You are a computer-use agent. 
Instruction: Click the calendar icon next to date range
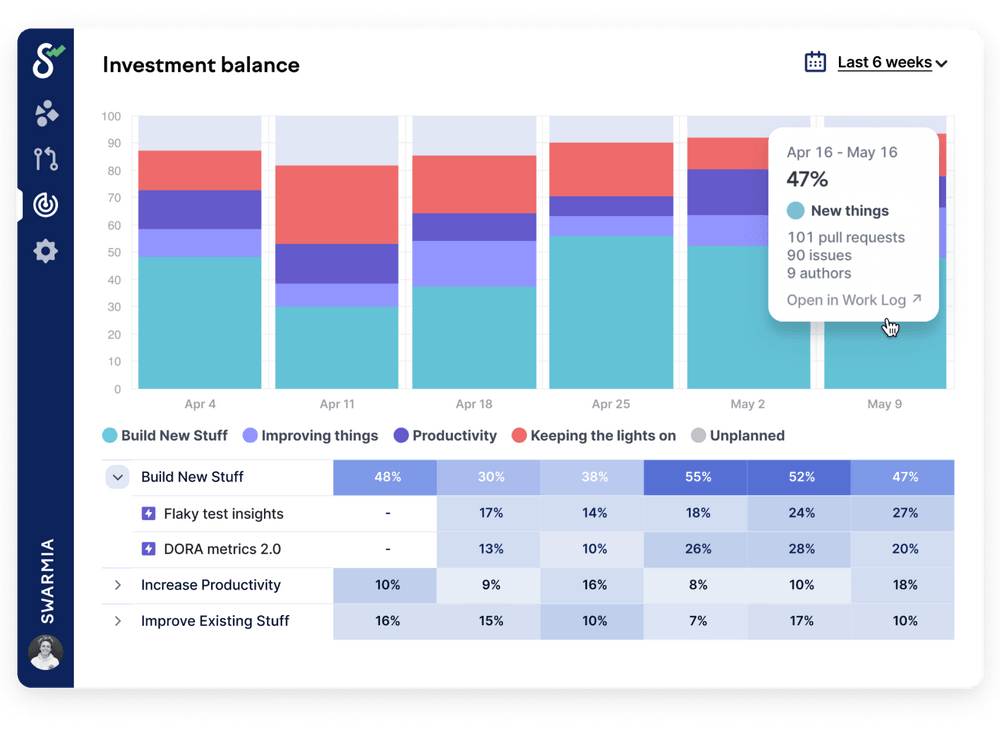(x=816, y=61)
